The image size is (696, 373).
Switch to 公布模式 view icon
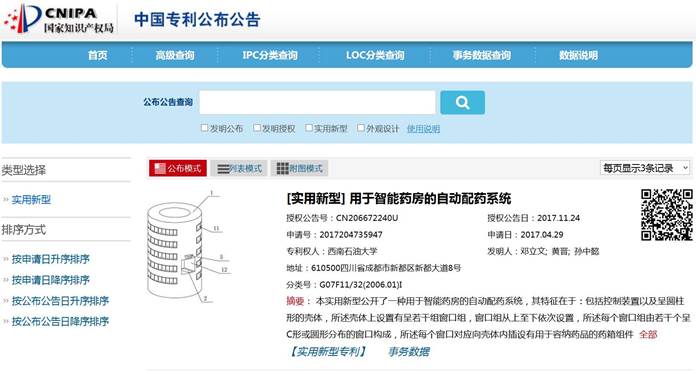(x=178, y=168)
